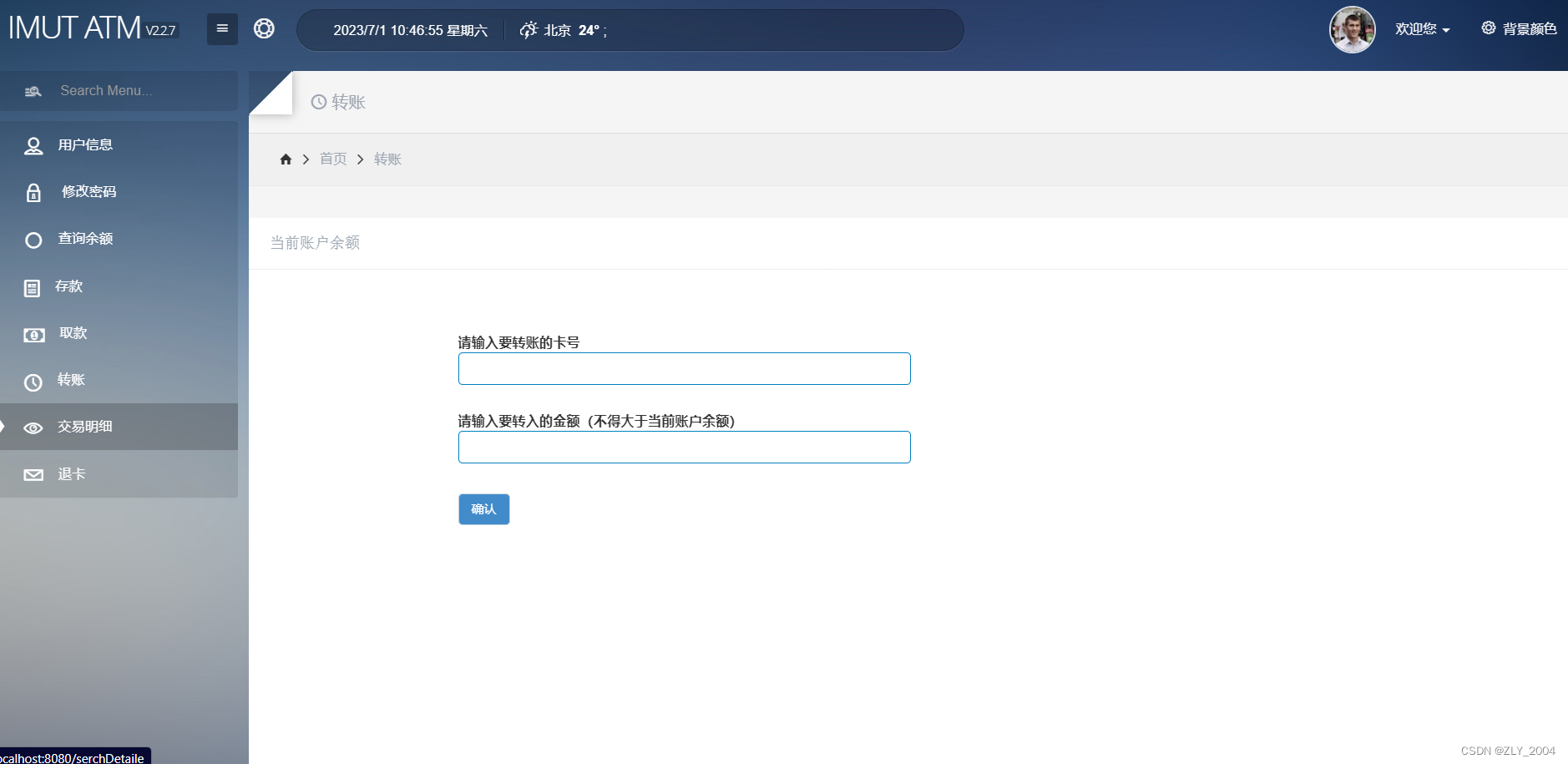Click the weather icon showing 北京 24°
Image resolution: width=1568 pixels, height=764 pixels.
click(529, 29)
